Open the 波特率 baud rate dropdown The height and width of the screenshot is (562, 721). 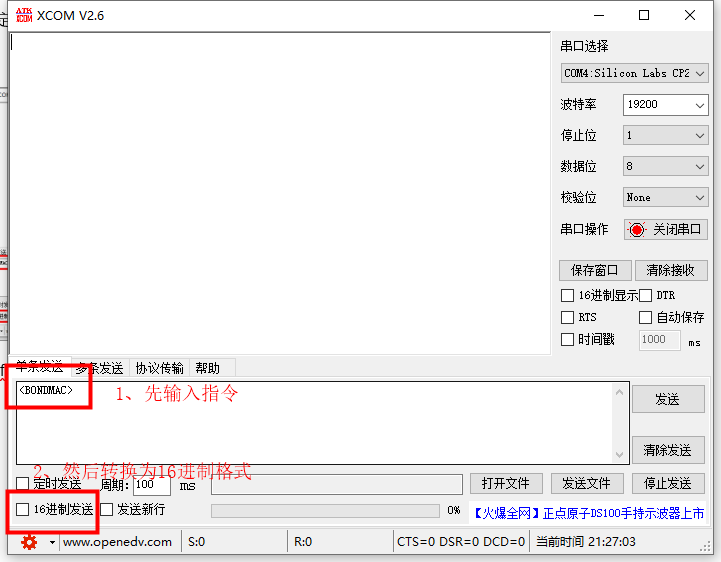665,105
